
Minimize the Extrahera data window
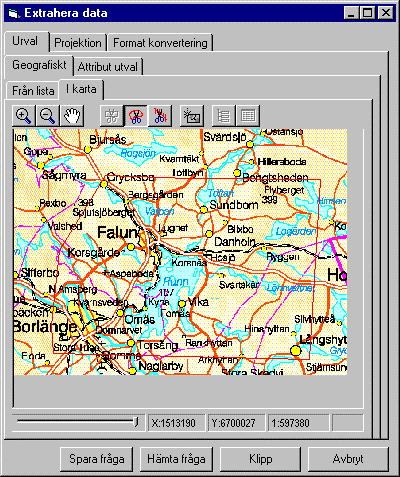point(351,13)
